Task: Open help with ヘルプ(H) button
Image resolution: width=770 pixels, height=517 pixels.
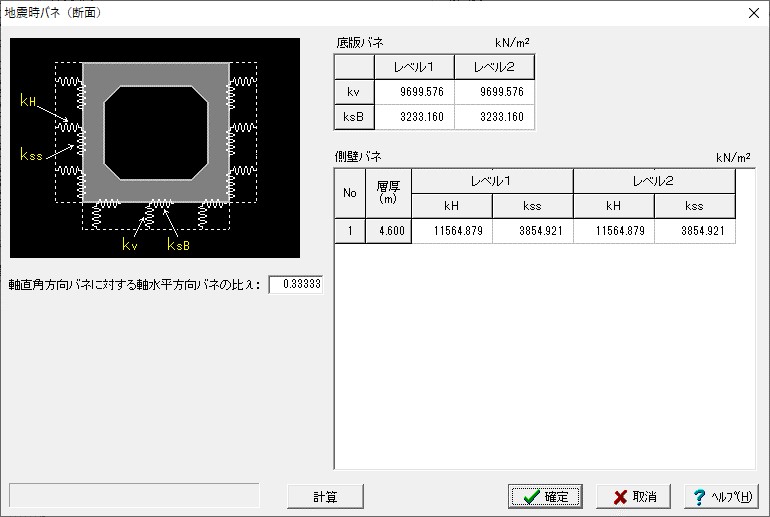Action: point(721,496)
